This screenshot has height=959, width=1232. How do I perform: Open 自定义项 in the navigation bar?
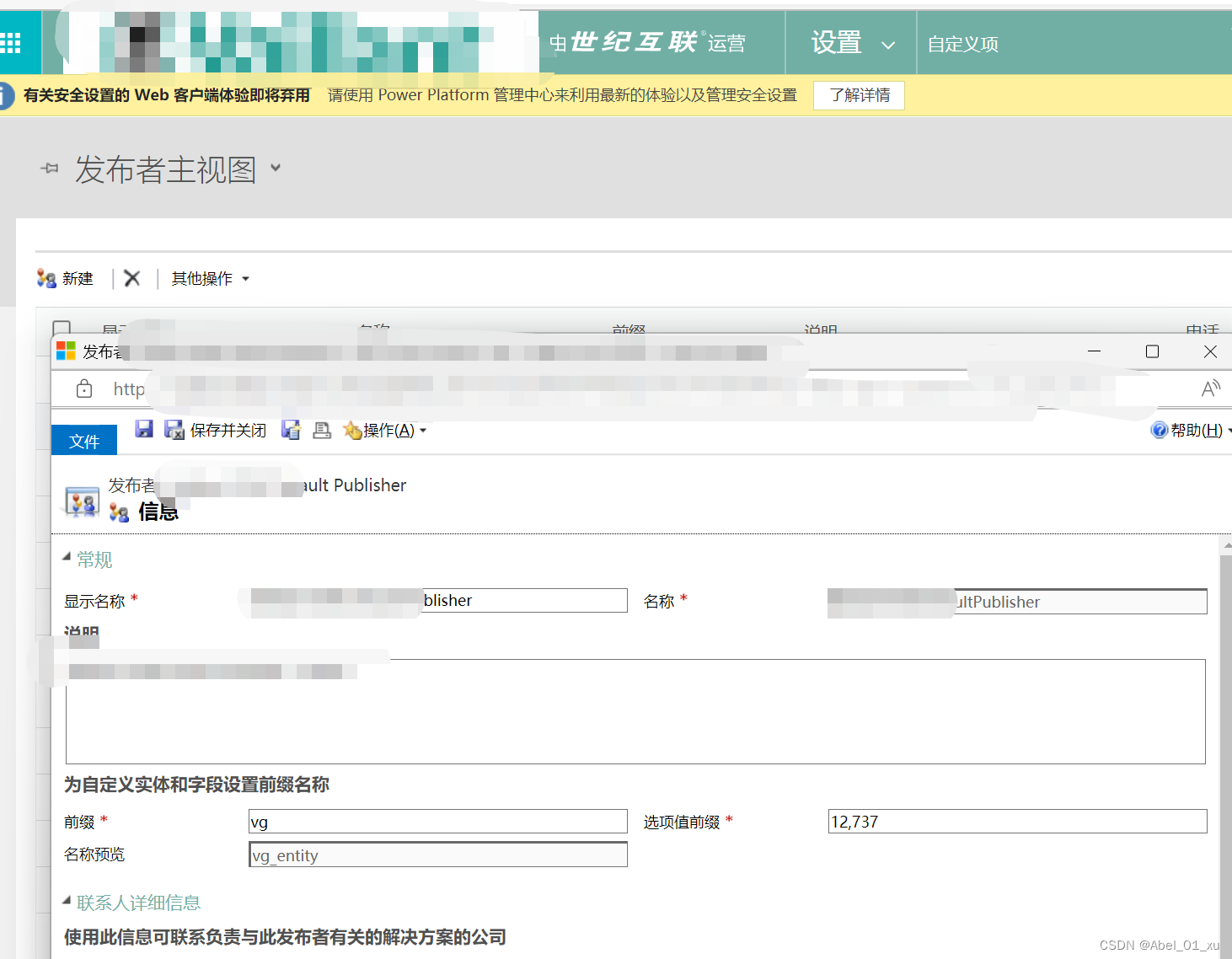point(963,44)
